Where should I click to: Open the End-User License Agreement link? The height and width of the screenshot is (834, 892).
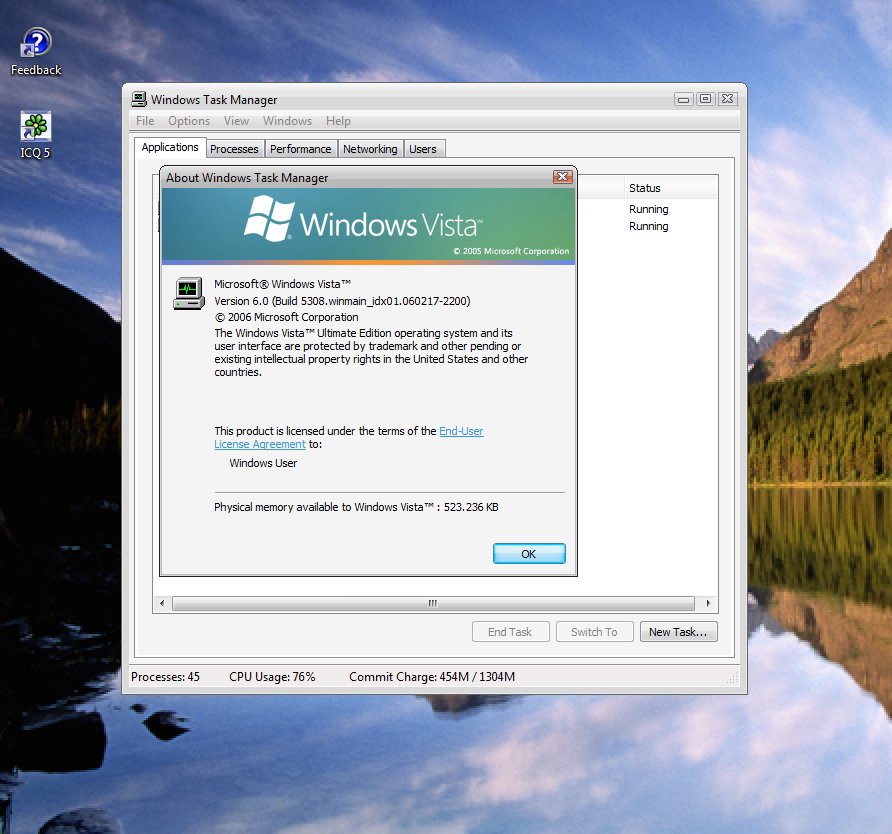461,431
